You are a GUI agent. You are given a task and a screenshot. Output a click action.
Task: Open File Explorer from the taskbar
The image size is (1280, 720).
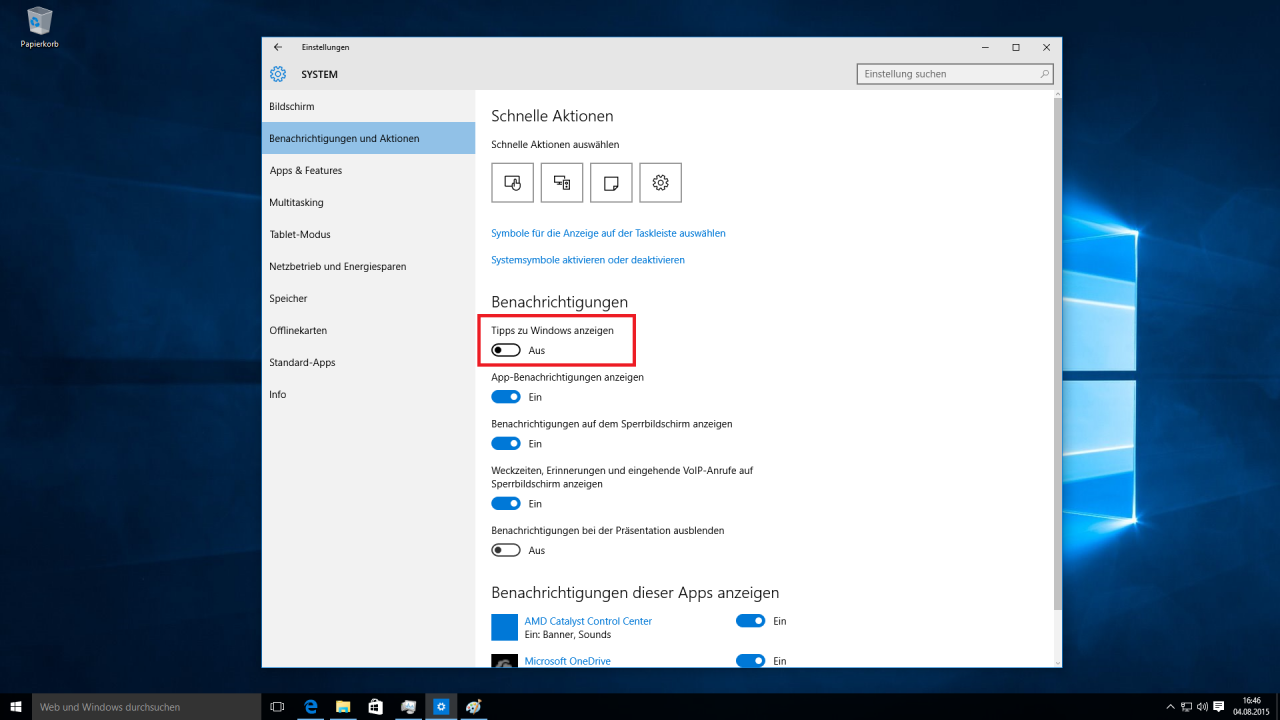point(342,707)
